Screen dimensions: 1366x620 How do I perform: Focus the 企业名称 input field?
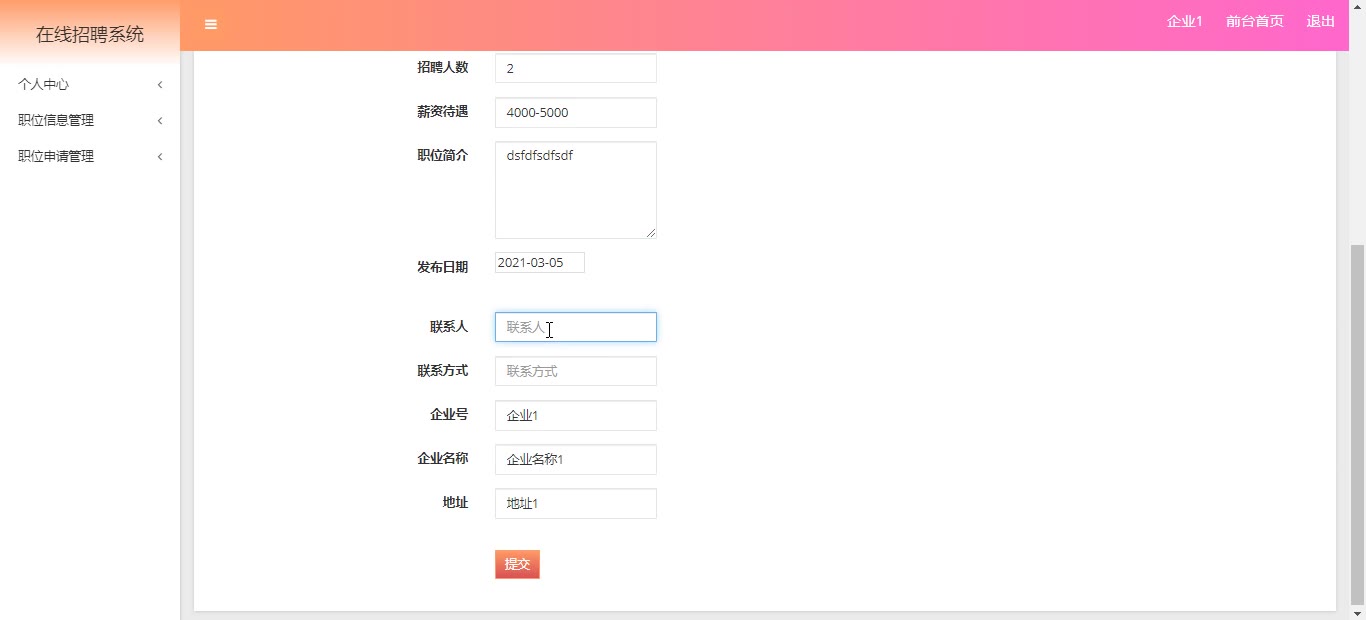(x=576, y=459)
